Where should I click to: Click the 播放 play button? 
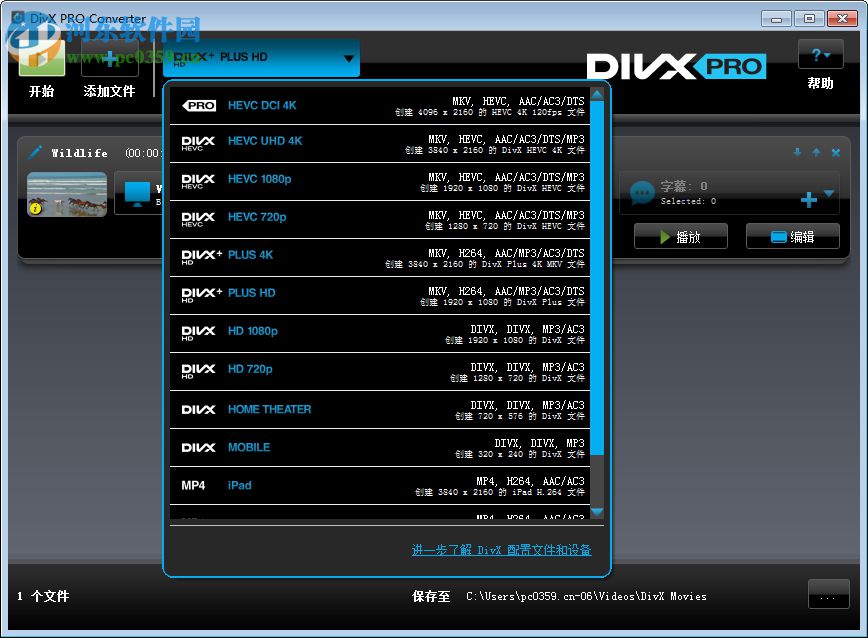[x=680, y=236]
